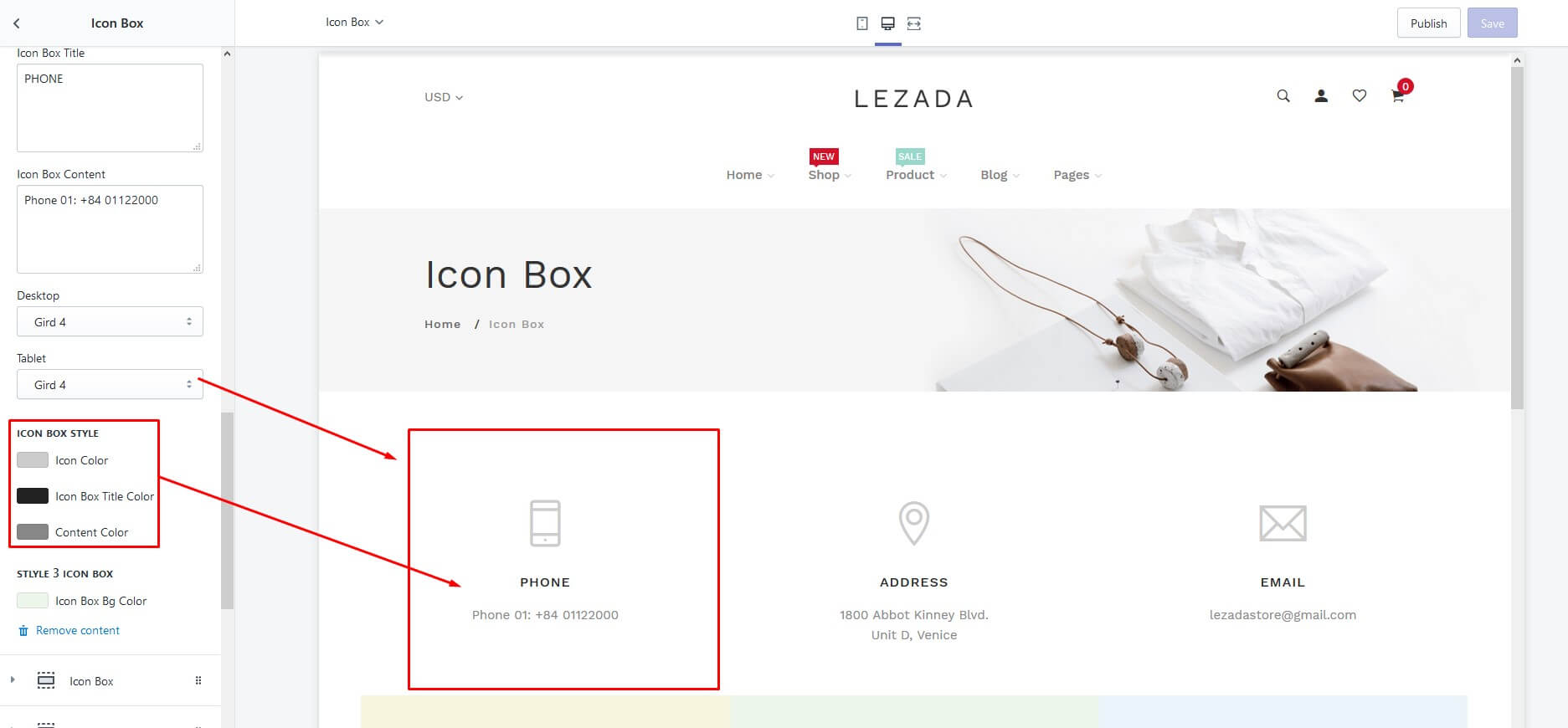Open the Tablet Gird 4 dropdown
This screenshot has width=1568, height=728.
[110, 384]
